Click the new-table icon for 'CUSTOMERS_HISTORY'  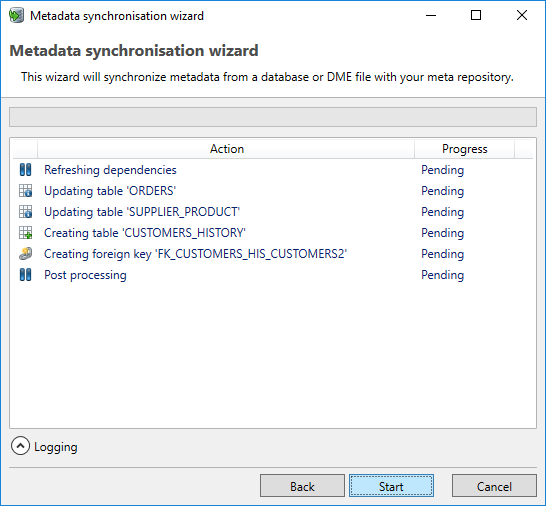click(25, 233)
